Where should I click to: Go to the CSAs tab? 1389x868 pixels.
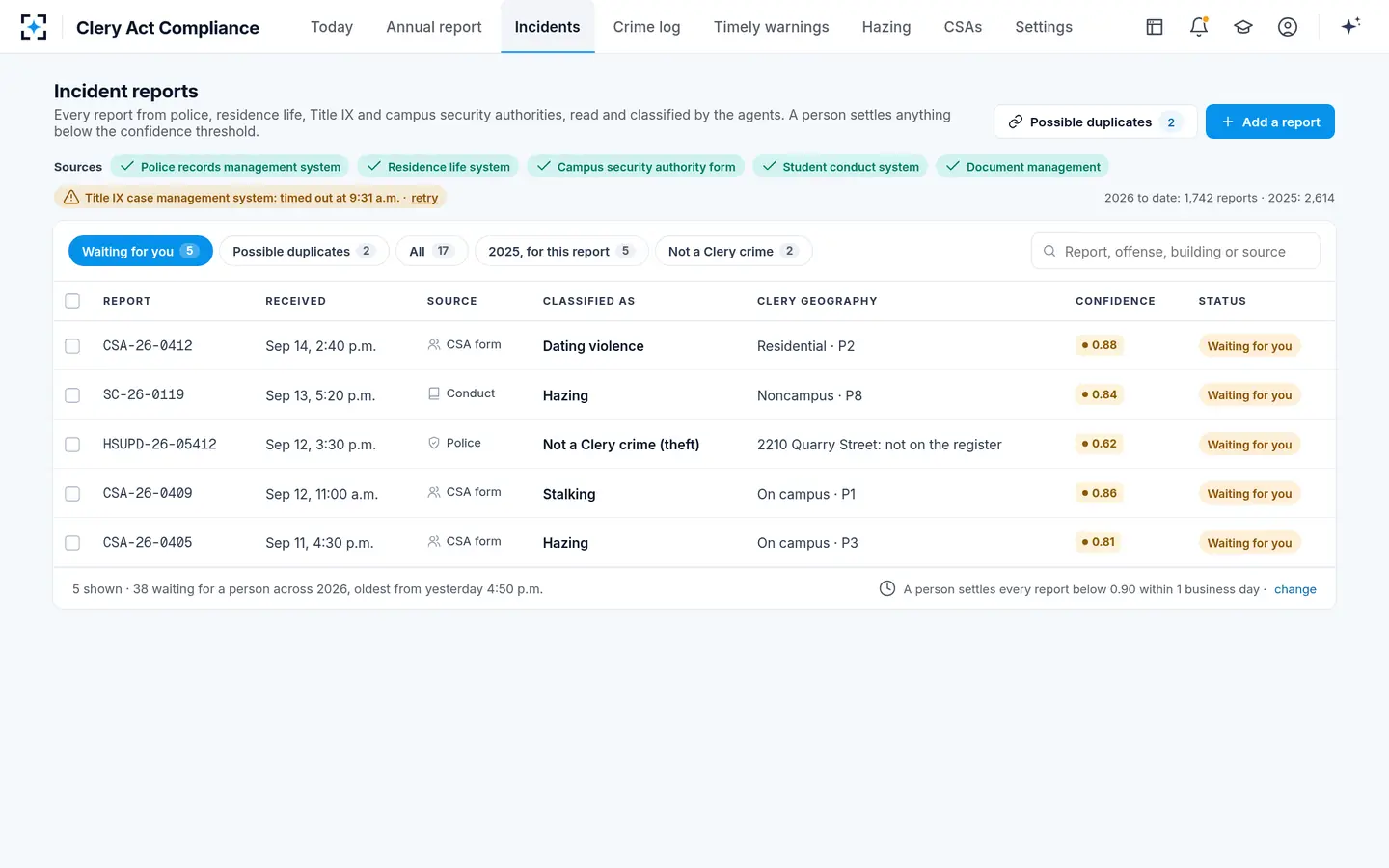[x=963, y=27]
